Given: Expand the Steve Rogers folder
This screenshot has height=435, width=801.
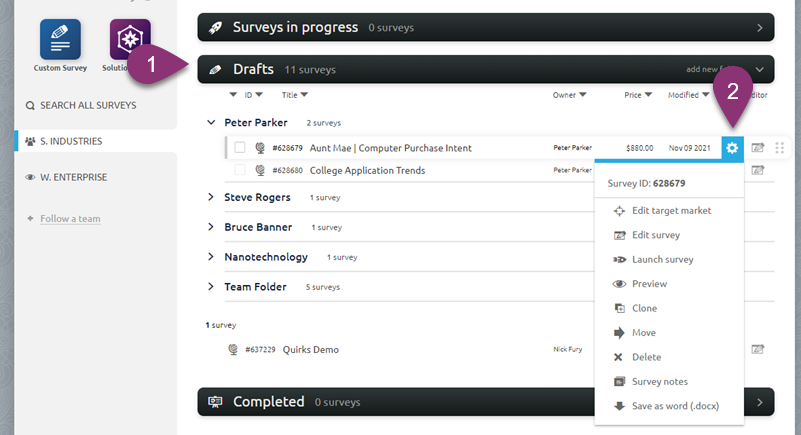Looking at the screenshot, I should tap(211, 197).
